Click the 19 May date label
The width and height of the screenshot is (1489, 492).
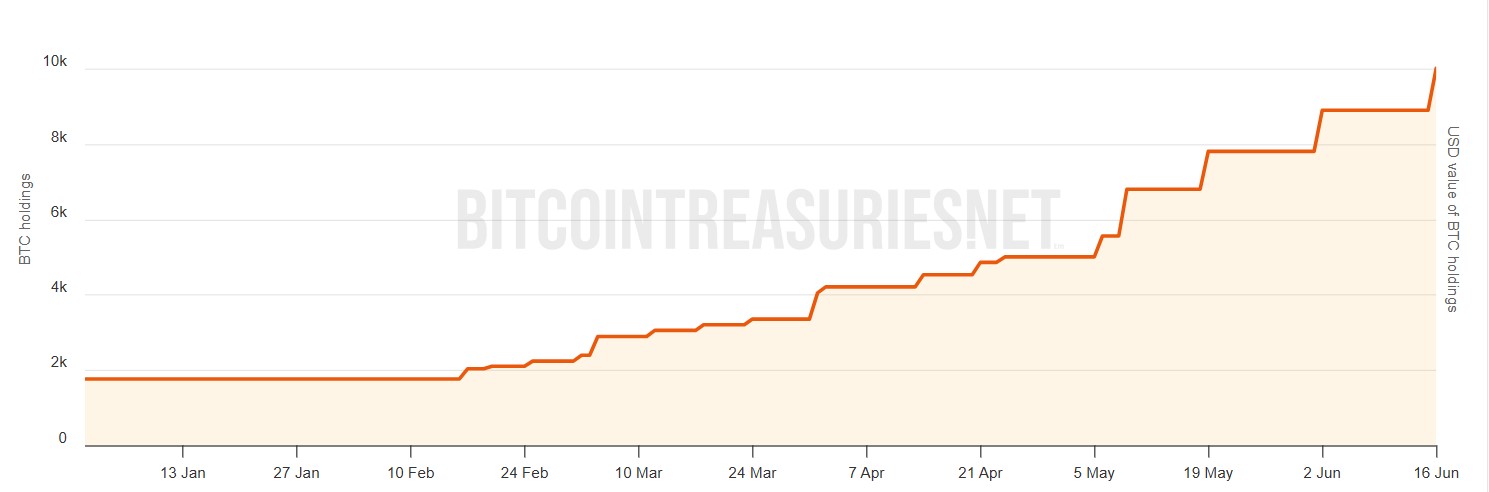tap(1208, 472)
